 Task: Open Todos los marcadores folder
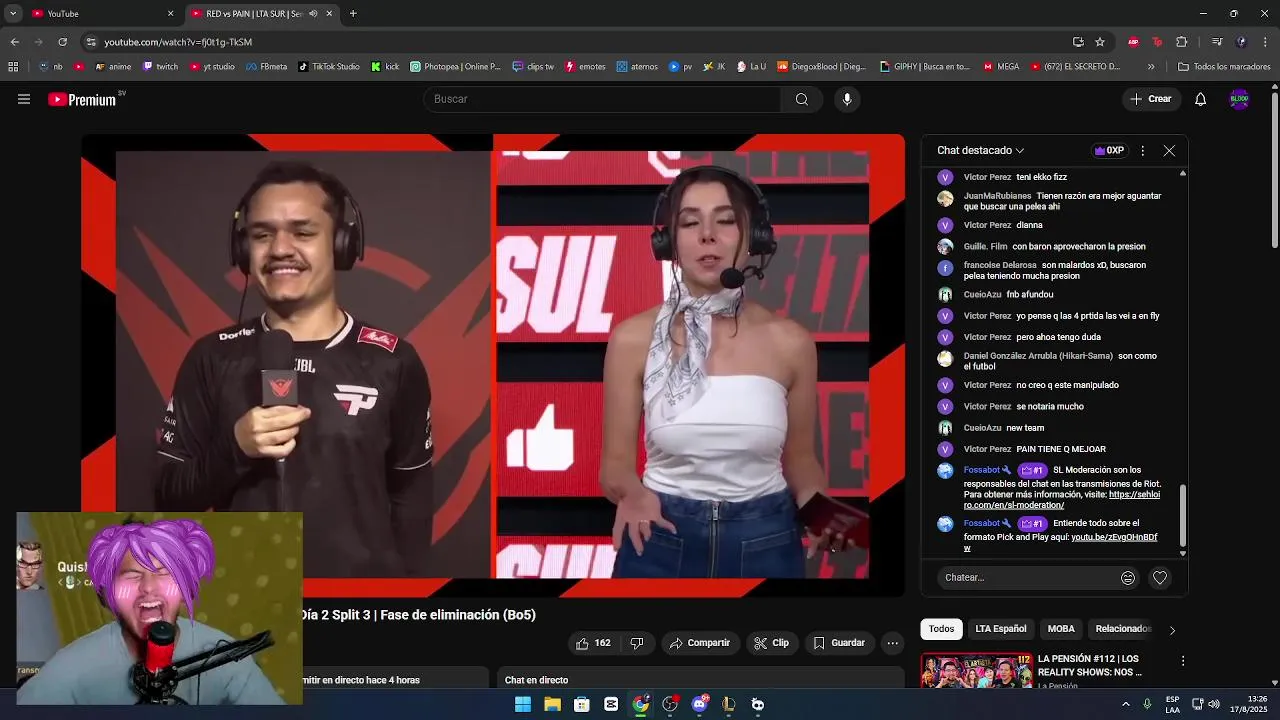(1224, 67)
